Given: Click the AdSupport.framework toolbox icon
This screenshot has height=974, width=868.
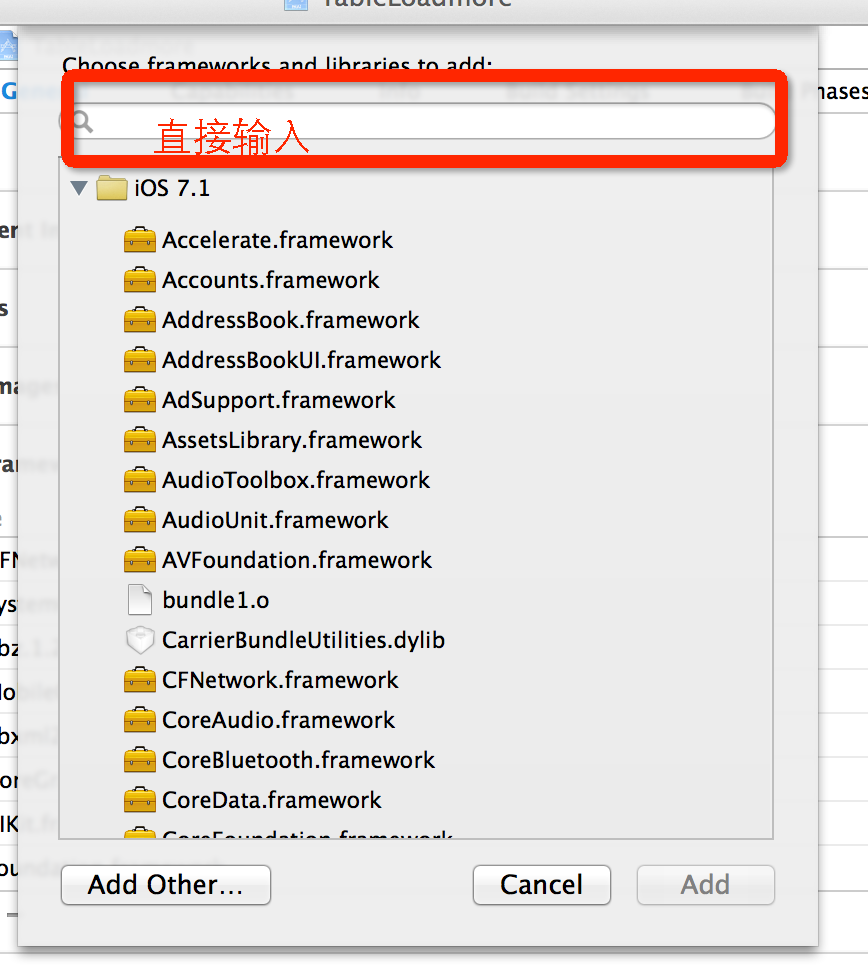Looking at the screenshot, I should pos(140,399).
